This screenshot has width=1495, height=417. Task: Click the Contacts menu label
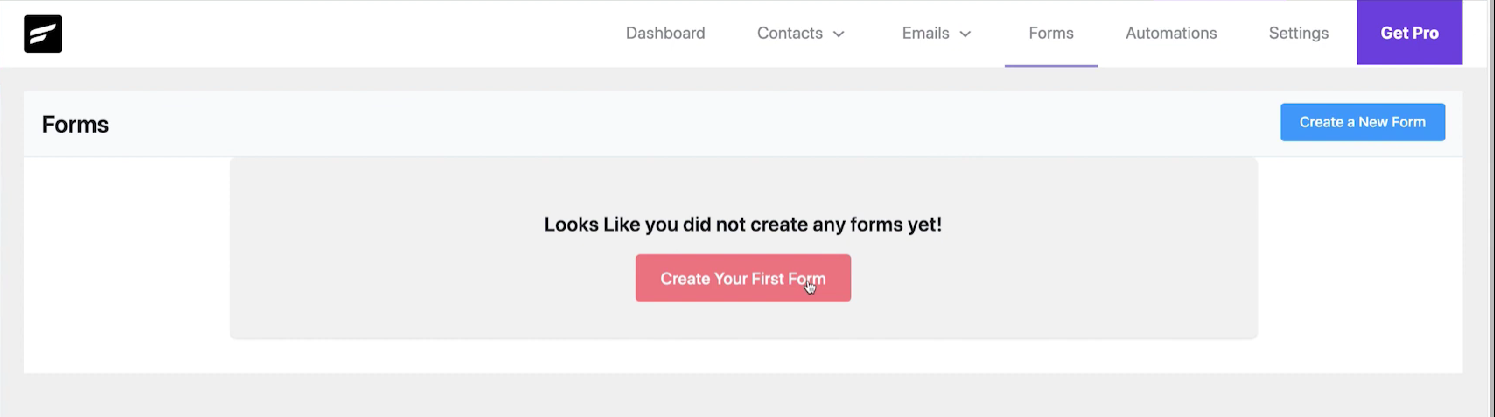(x=789, y=33)
